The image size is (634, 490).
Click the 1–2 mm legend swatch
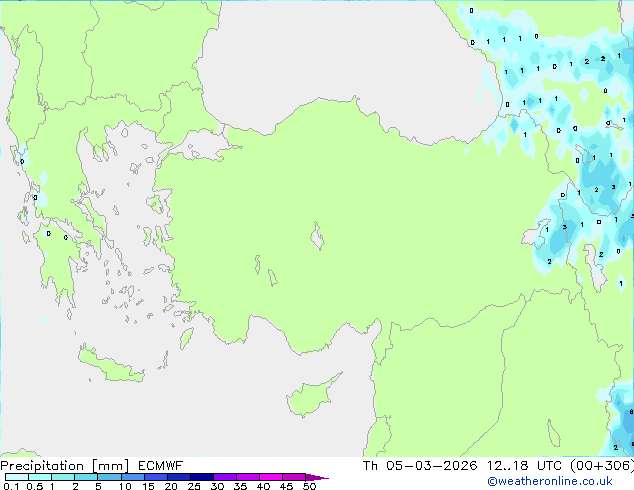(x=63, y=477)
